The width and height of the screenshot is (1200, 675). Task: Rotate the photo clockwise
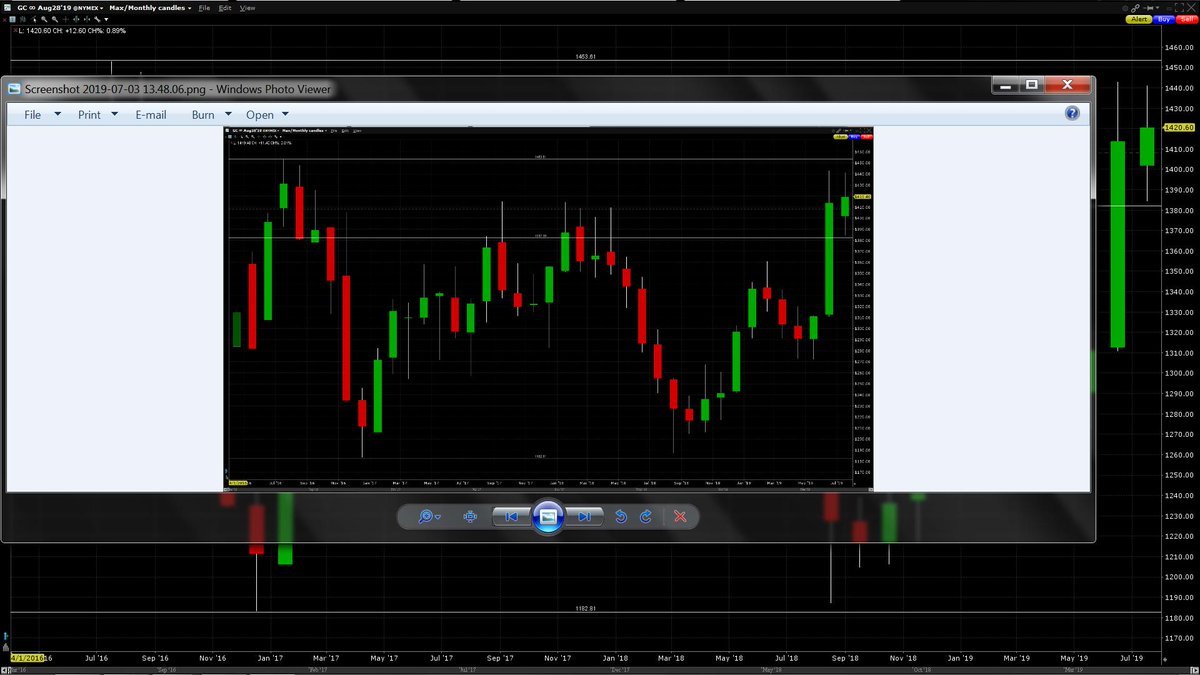[x=646, y=516]
